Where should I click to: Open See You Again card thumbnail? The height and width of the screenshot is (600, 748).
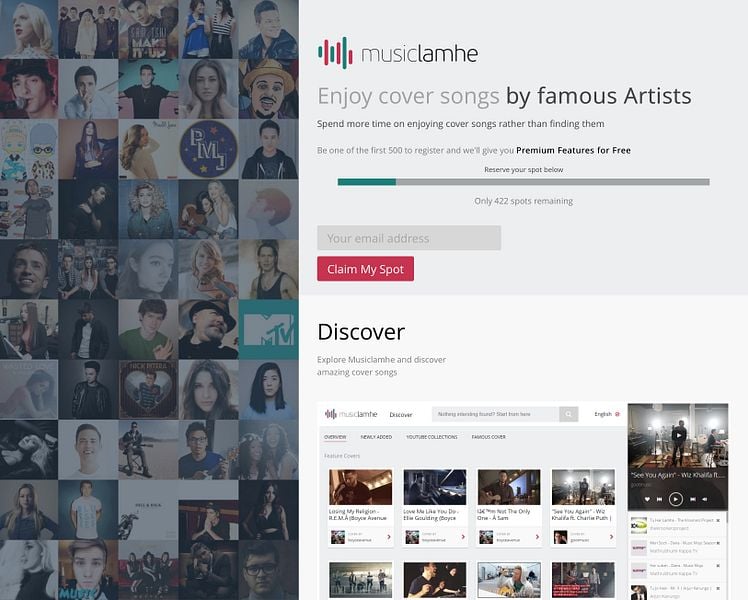coord(583,487)
